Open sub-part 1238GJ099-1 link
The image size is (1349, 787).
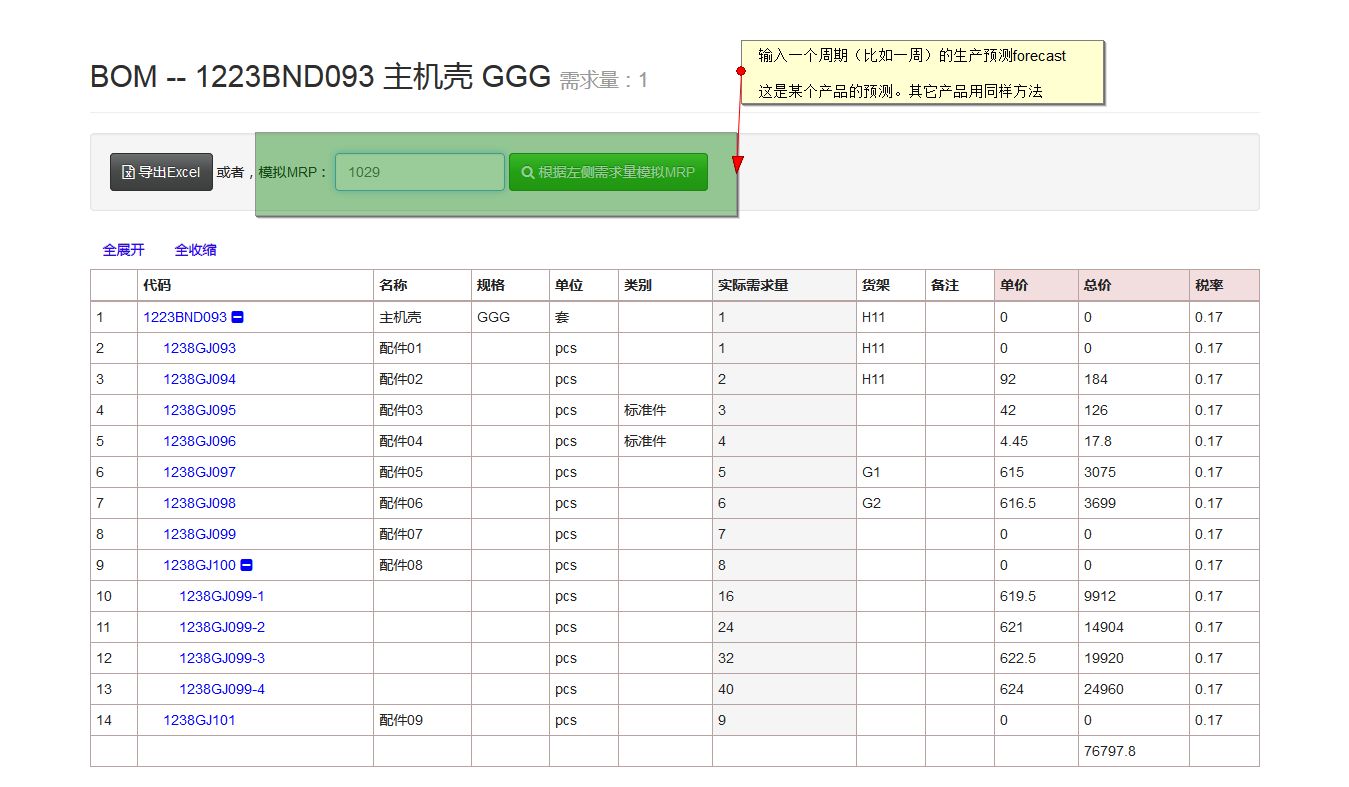221,596
